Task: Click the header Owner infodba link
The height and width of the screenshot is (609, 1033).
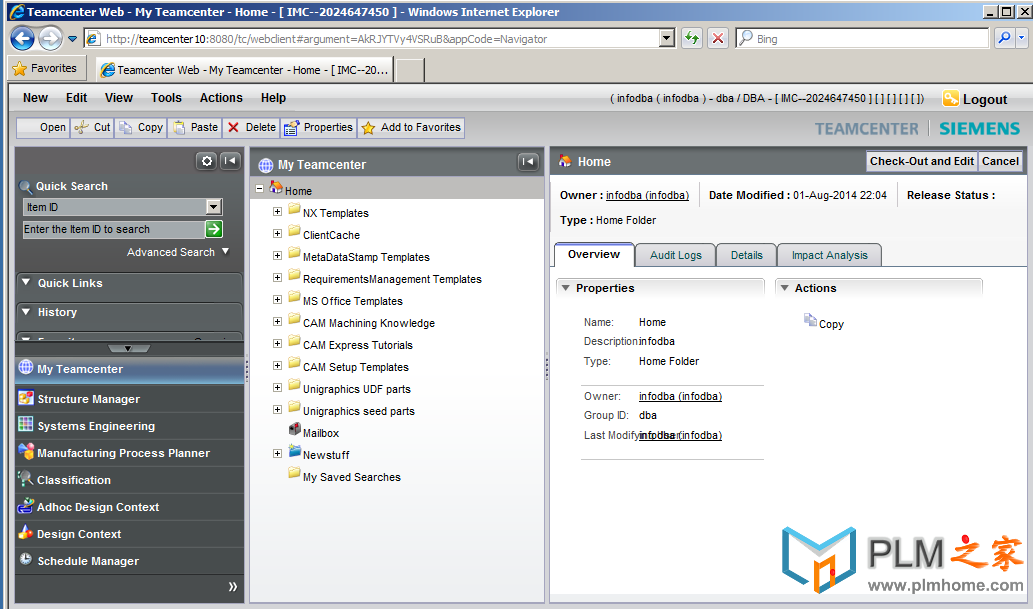Action: pos(648,195)
